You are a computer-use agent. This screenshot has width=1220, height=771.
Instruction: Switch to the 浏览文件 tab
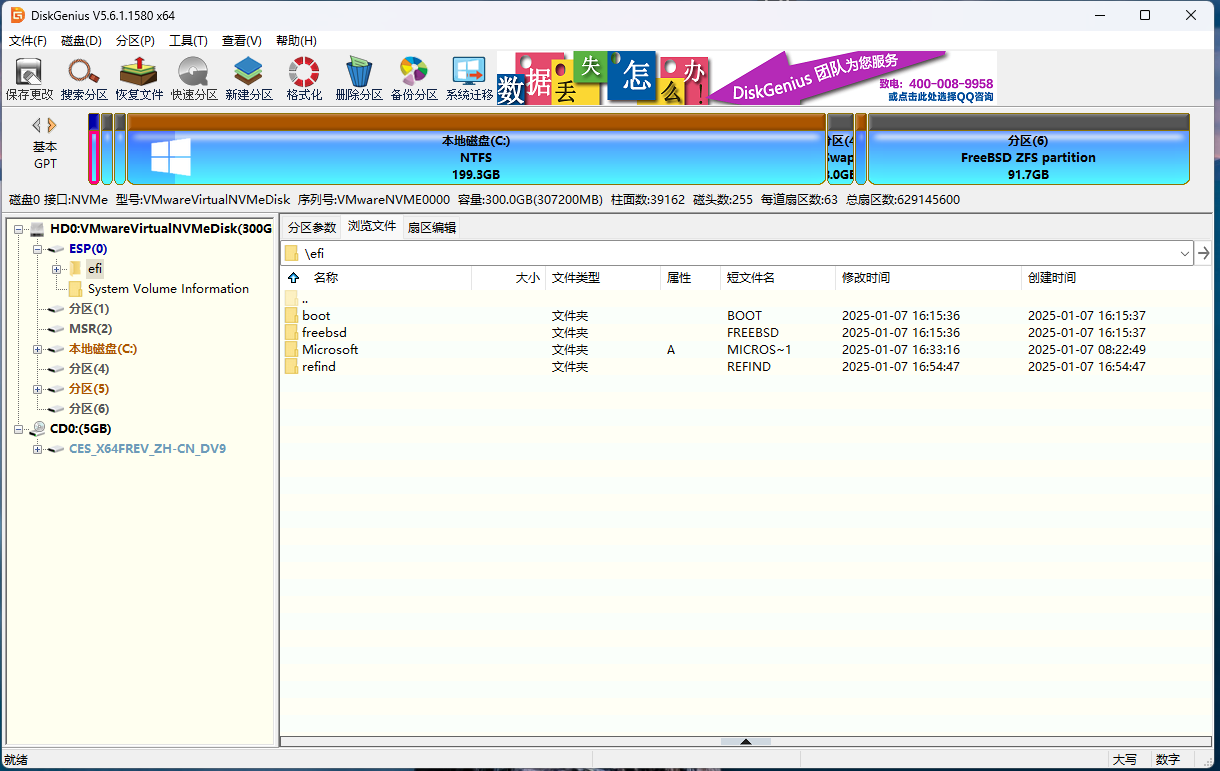tap(372, 226)
